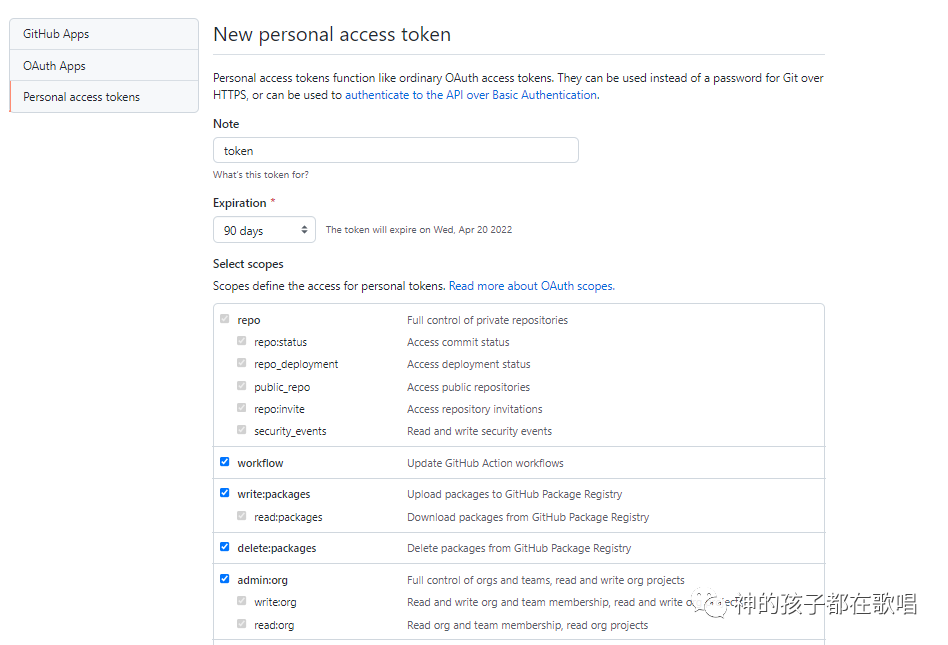This screenshot has width=948, height=645.
Task: Click the 'public_repo' label
Action: [x=282, y=387]
